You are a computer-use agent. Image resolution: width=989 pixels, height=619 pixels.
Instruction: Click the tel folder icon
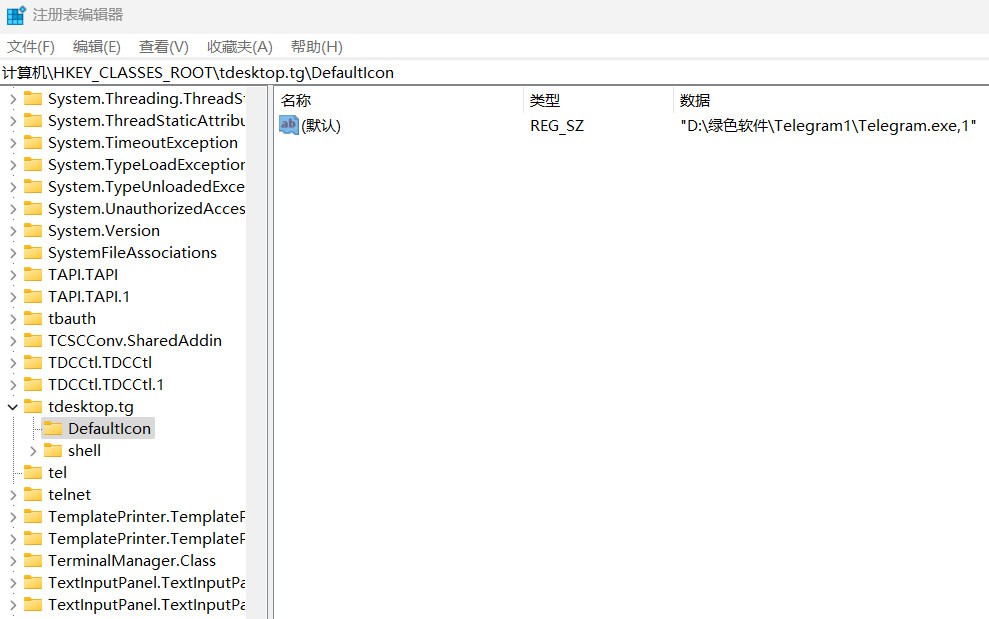point(33,473)
